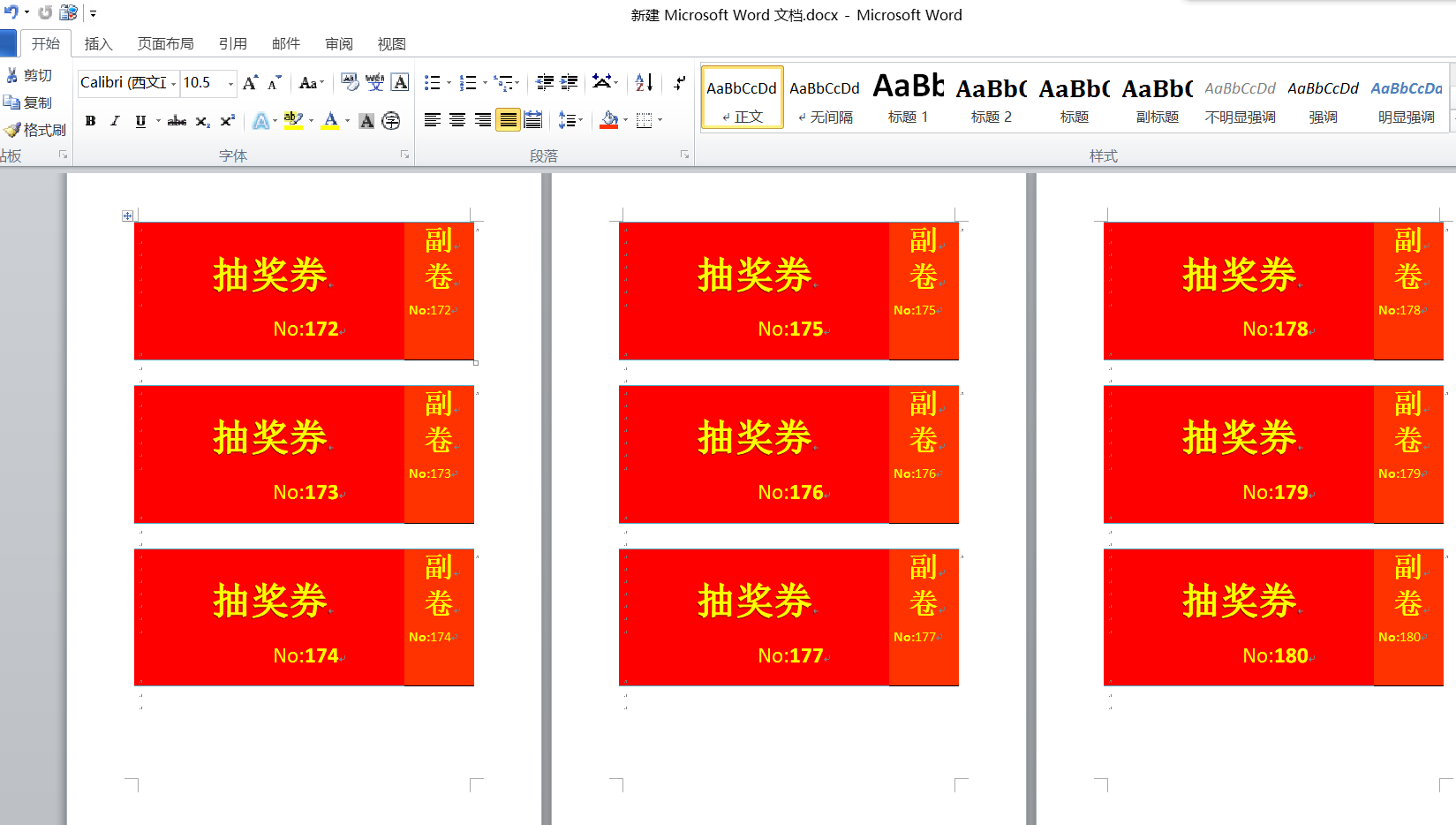
Task: Switch to the 审阅 (Review) tab
Action: pos(338,44)
